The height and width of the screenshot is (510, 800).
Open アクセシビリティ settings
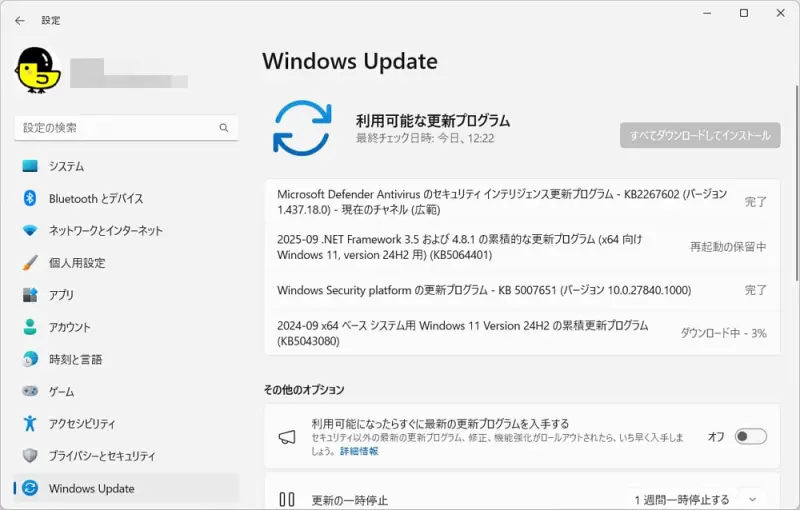(x=126, y=423)
